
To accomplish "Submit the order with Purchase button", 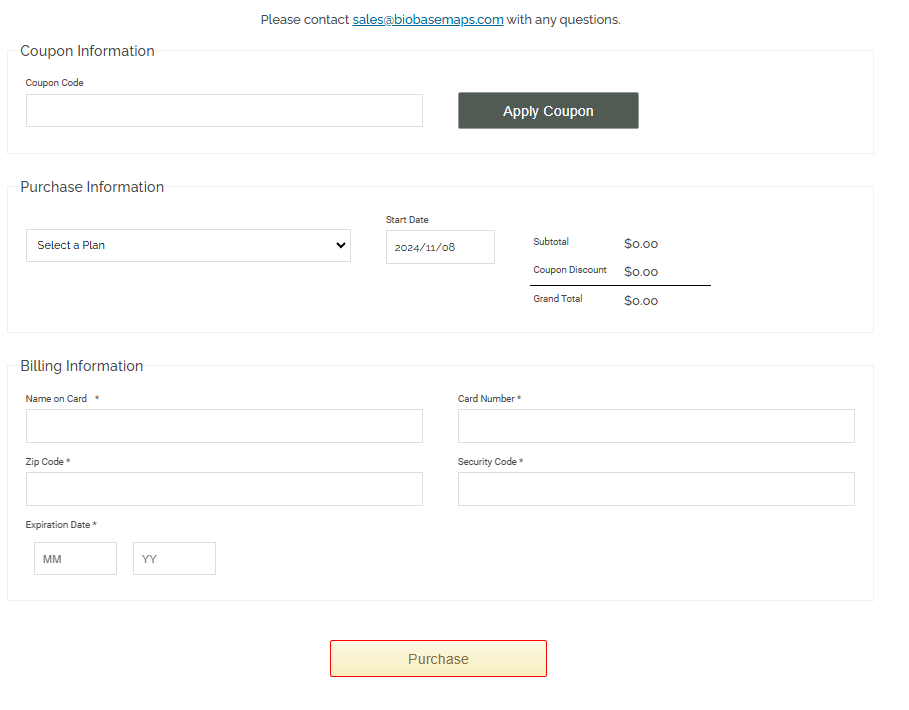I will 438,658.
